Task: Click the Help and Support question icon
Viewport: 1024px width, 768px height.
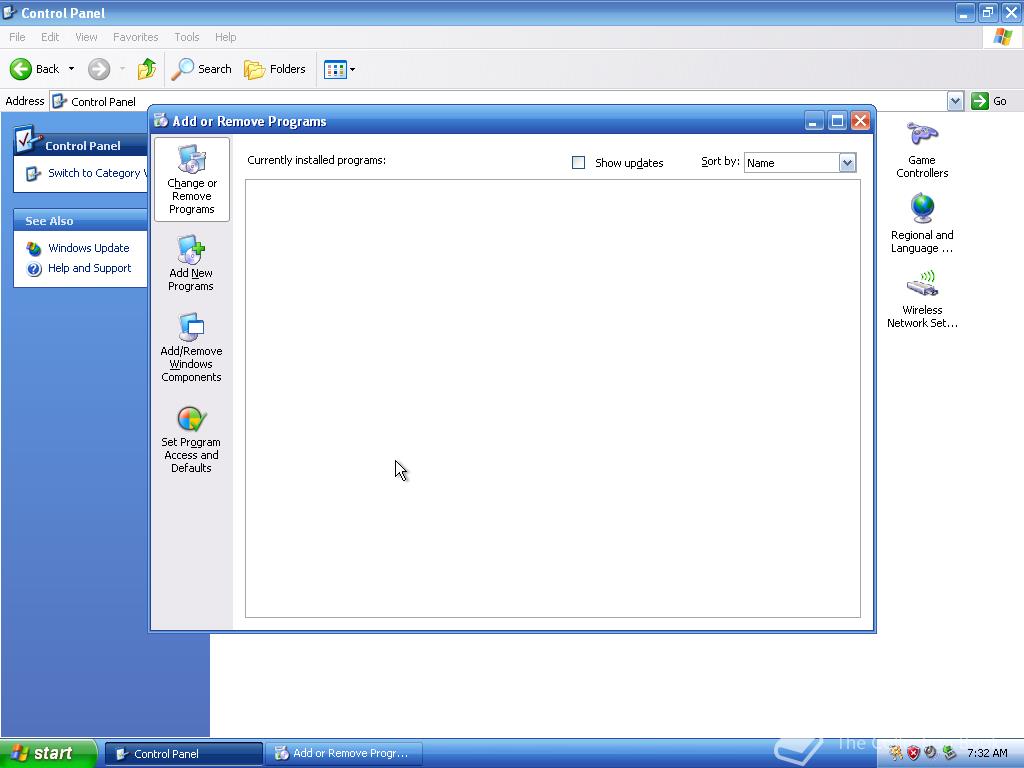Action: click(34, 269)
